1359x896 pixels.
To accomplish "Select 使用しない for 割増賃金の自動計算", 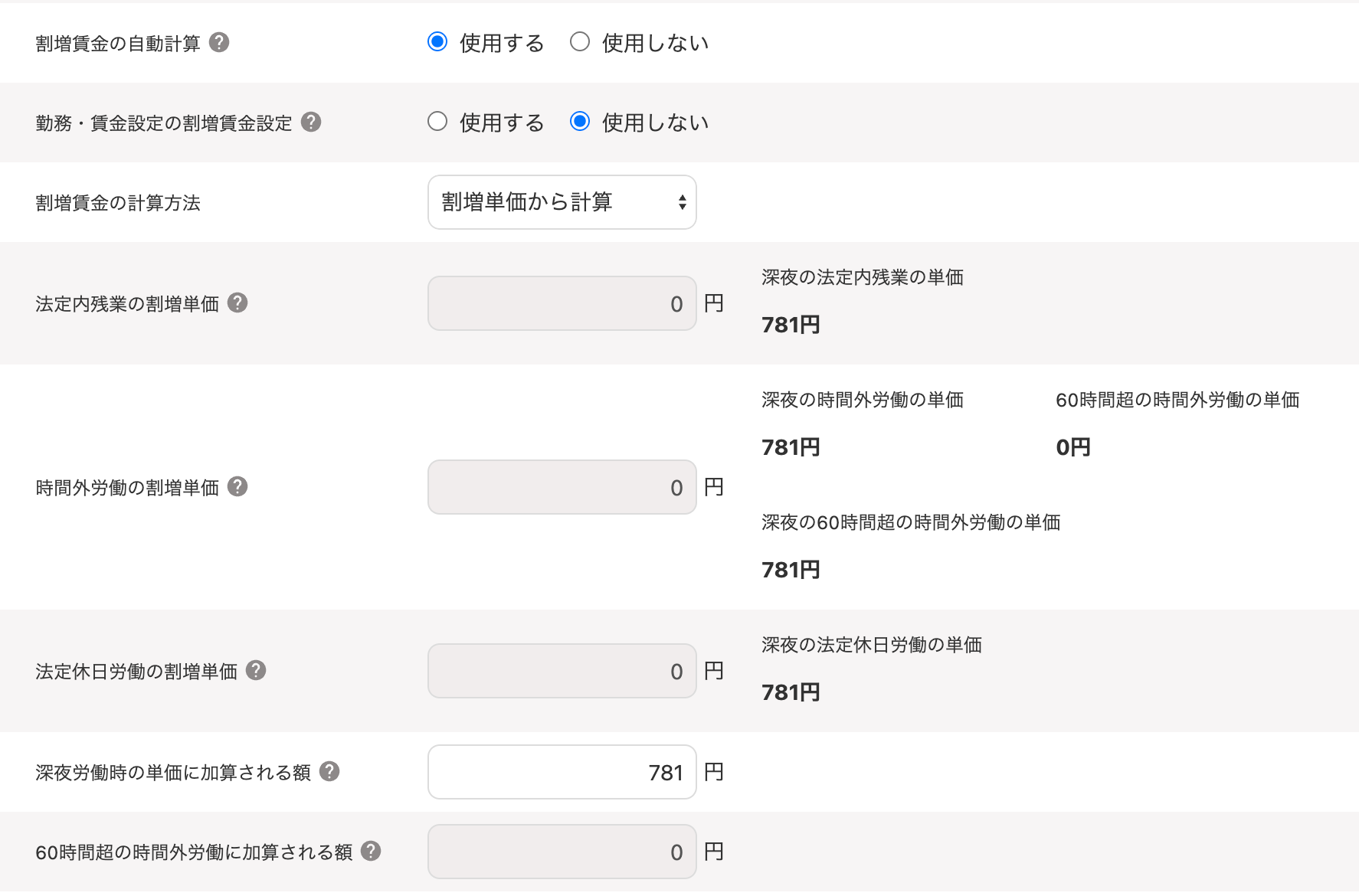I will [580, 42].
